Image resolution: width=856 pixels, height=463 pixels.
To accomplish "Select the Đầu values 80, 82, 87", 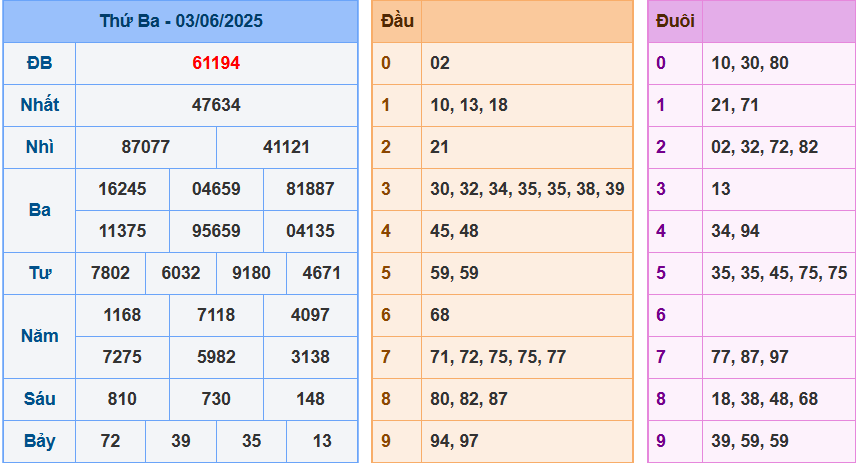I will tap(469, 399).
